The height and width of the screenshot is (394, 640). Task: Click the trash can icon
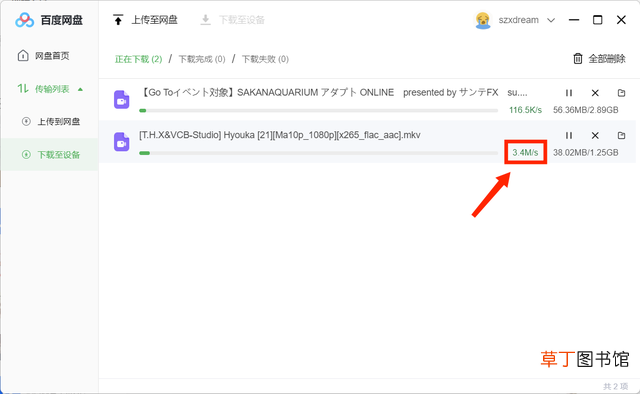pos(578,59)
